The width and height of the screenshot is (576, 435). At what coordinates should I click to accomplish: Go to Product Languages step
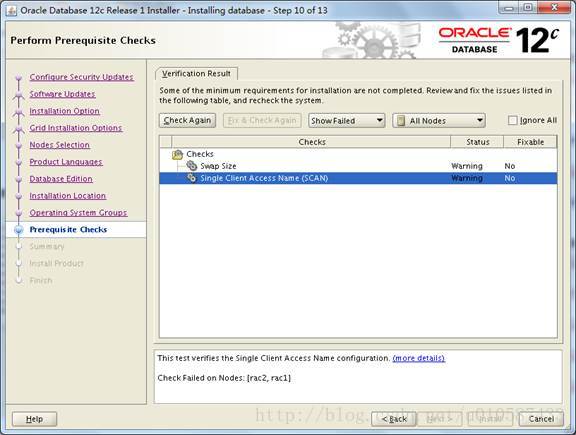(x=66, y=162)
